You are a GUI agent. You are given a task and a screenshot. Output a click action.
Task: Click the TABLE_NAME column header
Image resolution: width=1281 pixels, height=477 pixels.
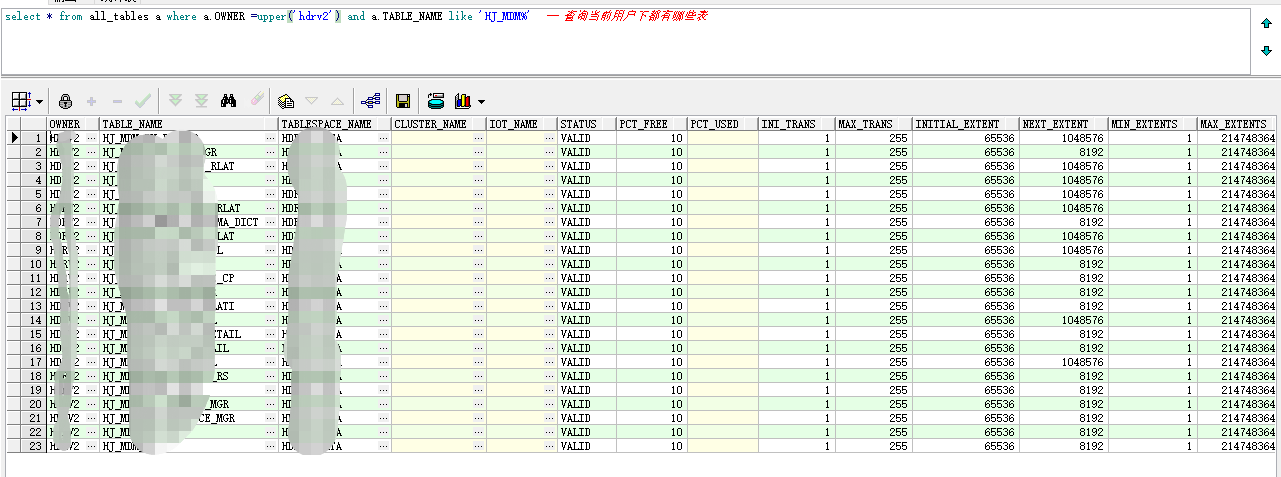[x=189, y=124]
